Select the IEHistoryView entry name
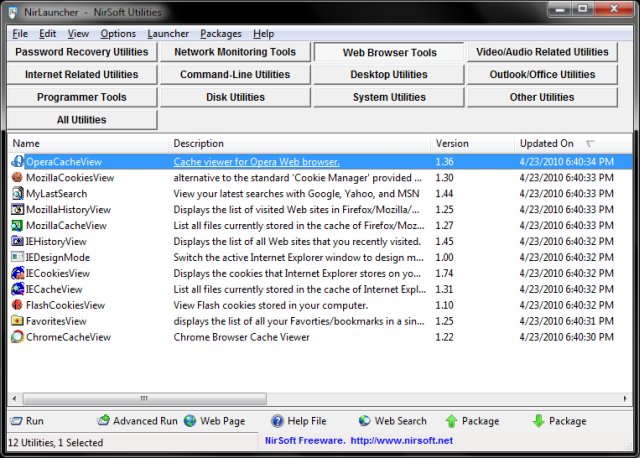640x458 pixels. click(x=56, y=241)
